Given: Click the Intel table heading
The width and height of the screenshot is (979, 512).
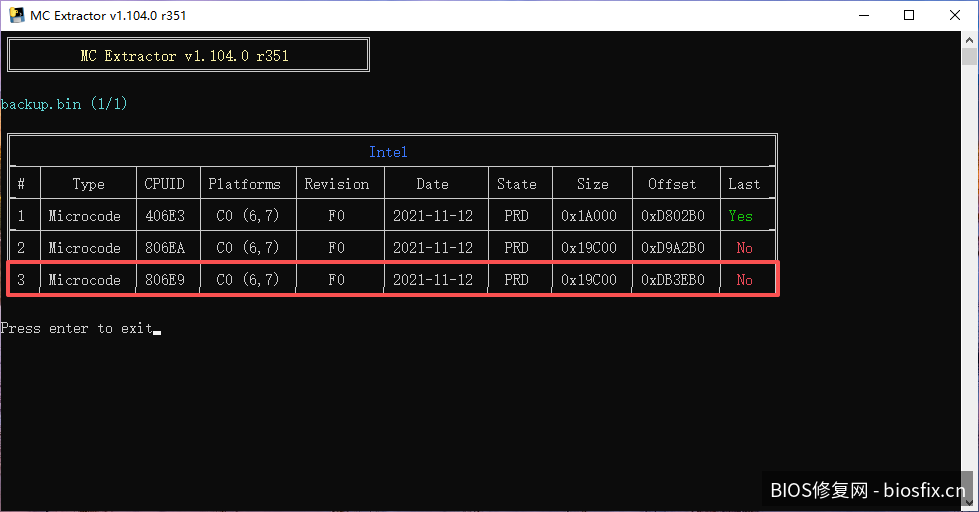Looking at the screenshot, I should click(x=388, y=152).
